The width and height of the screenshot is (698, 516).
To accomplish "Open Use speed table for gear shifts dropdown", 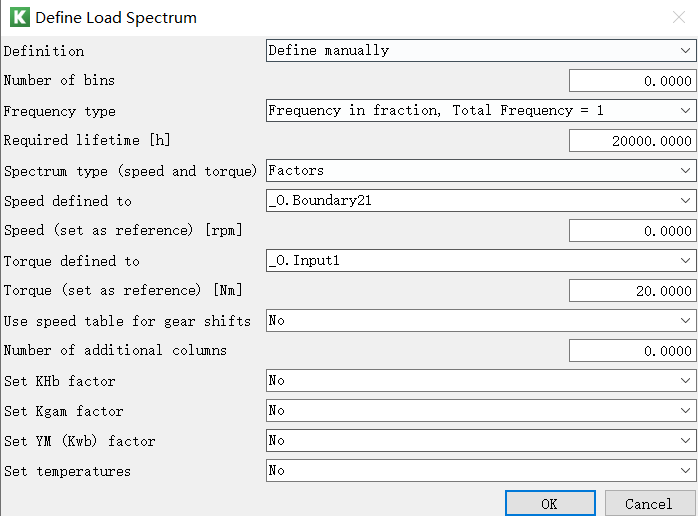I will pos(481,321).
